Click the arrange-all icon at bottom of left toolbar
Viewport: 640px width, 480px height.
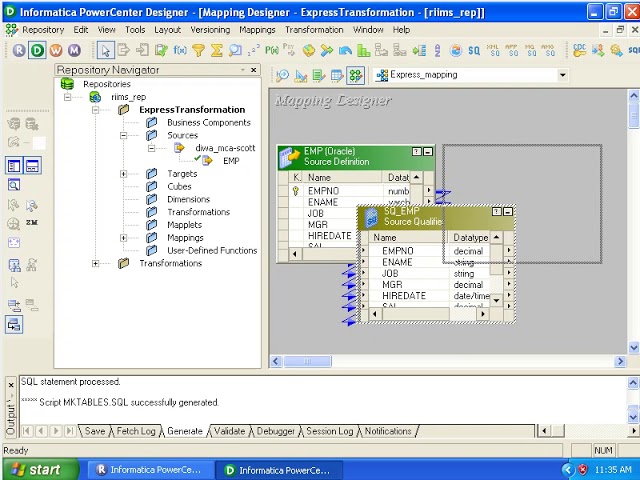point(14,325)
